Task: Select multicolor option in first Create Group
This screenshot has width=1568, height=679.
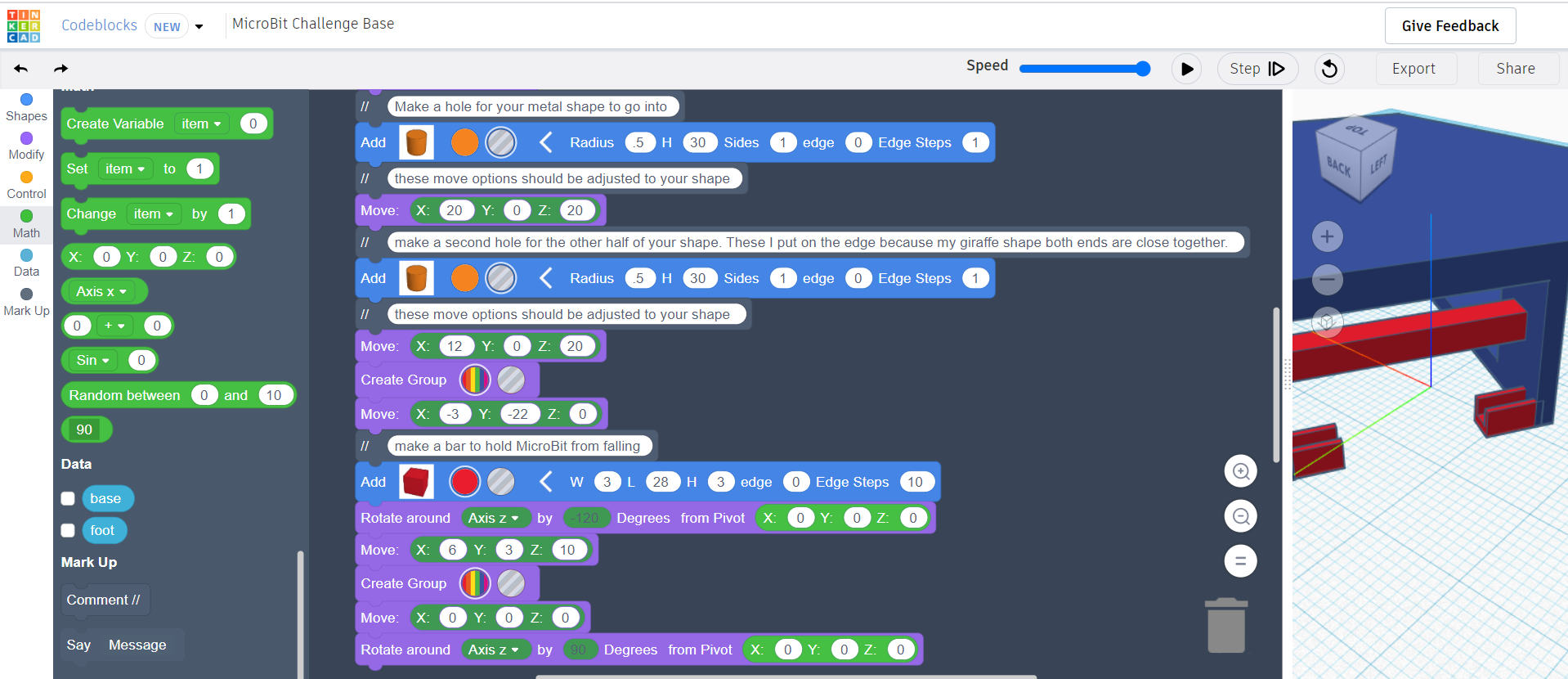Action: [475, 380]
